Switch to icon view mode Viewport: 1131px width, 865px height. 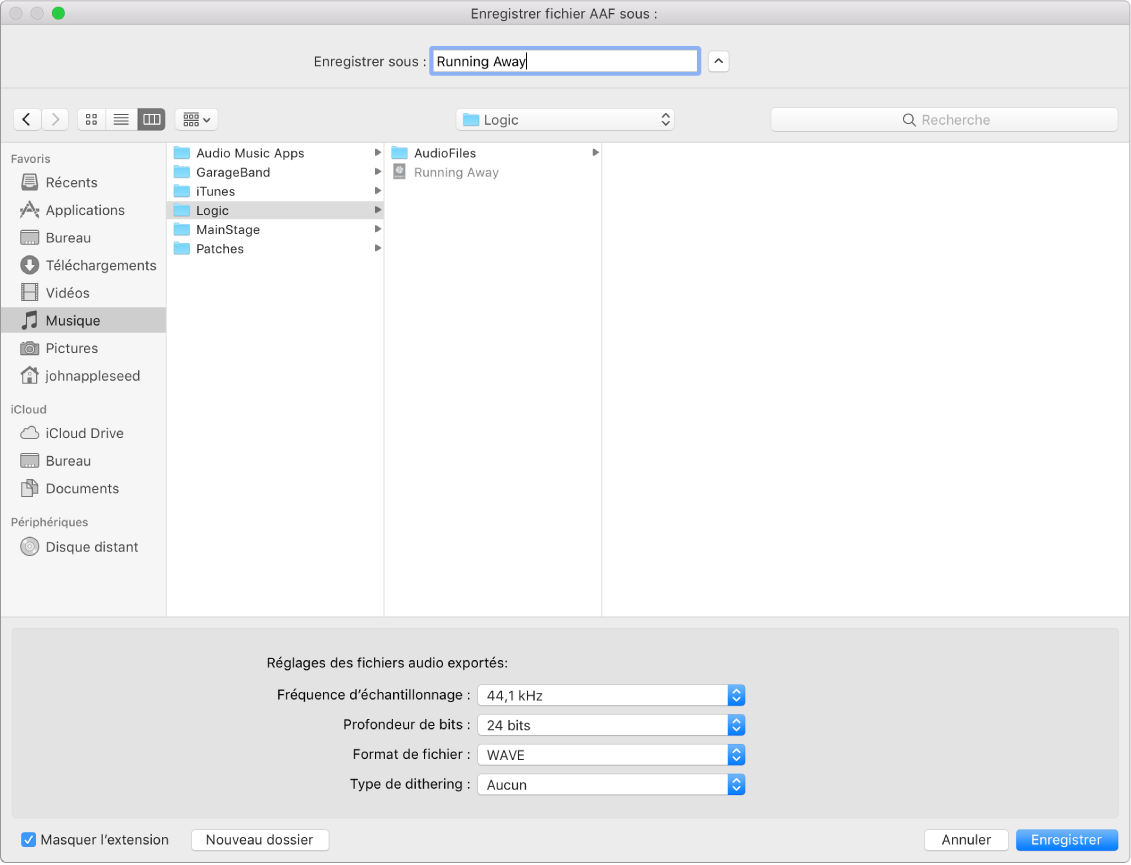pyautogui.click(x=91, y=119)
